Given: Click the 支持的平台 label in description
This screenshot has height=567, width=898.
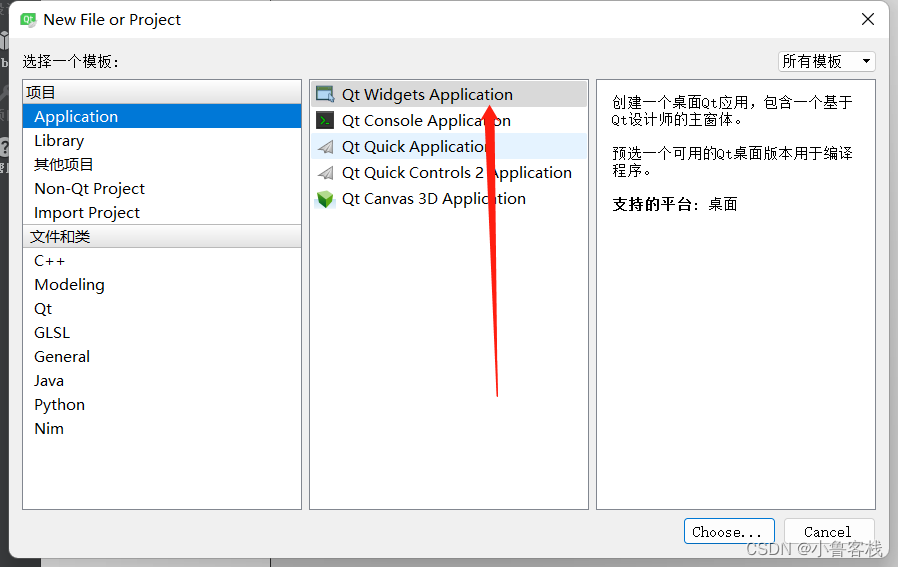Looking at the screenshot, I should 655,204.
